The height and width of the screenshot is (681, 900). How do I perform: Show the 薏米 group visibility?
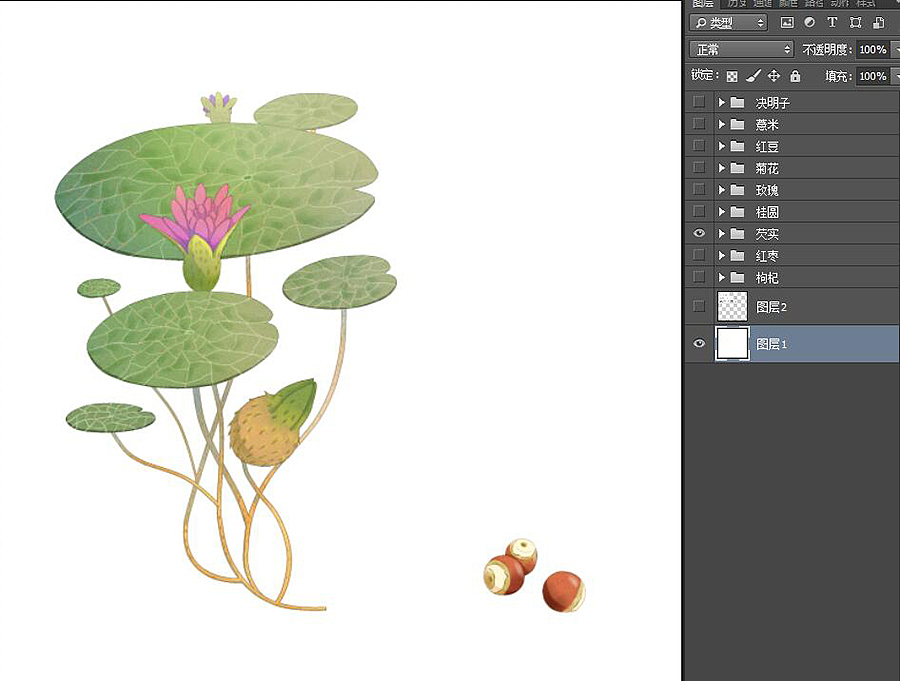tap(699, 123)
